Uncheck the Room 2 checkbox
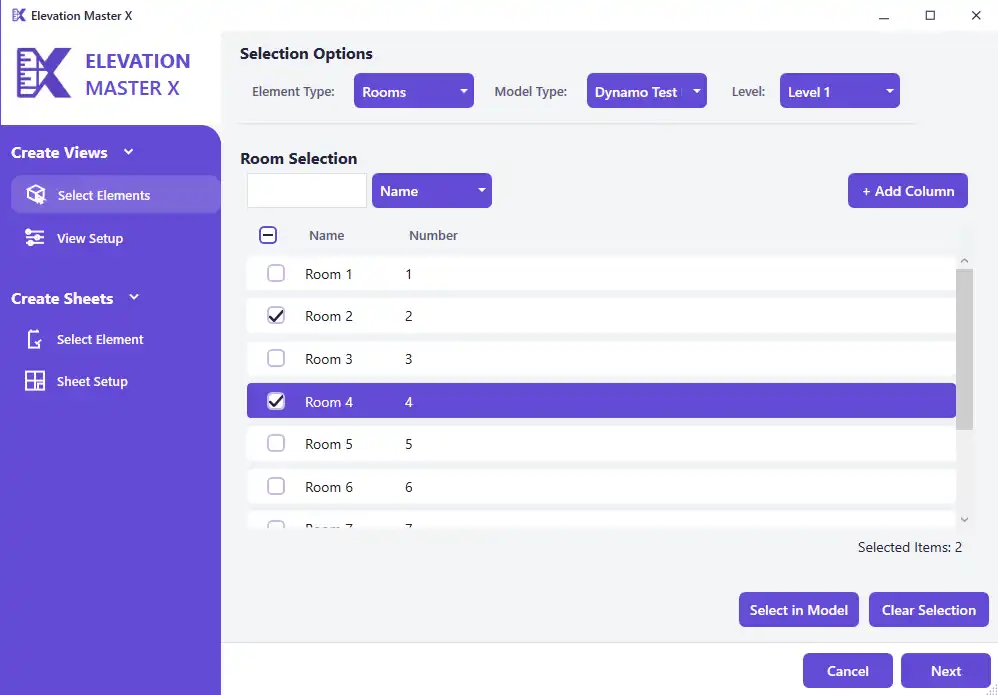998x695 pixels. [276, 316]
